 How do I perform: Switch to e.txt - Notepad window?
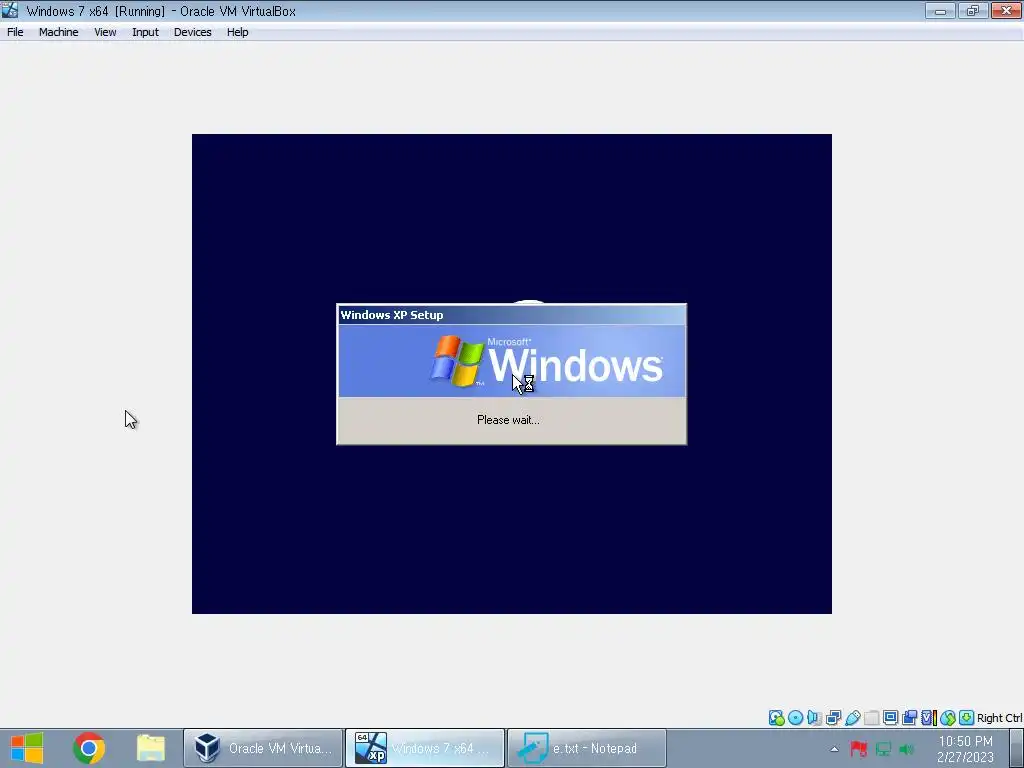[x=587, y=748]
